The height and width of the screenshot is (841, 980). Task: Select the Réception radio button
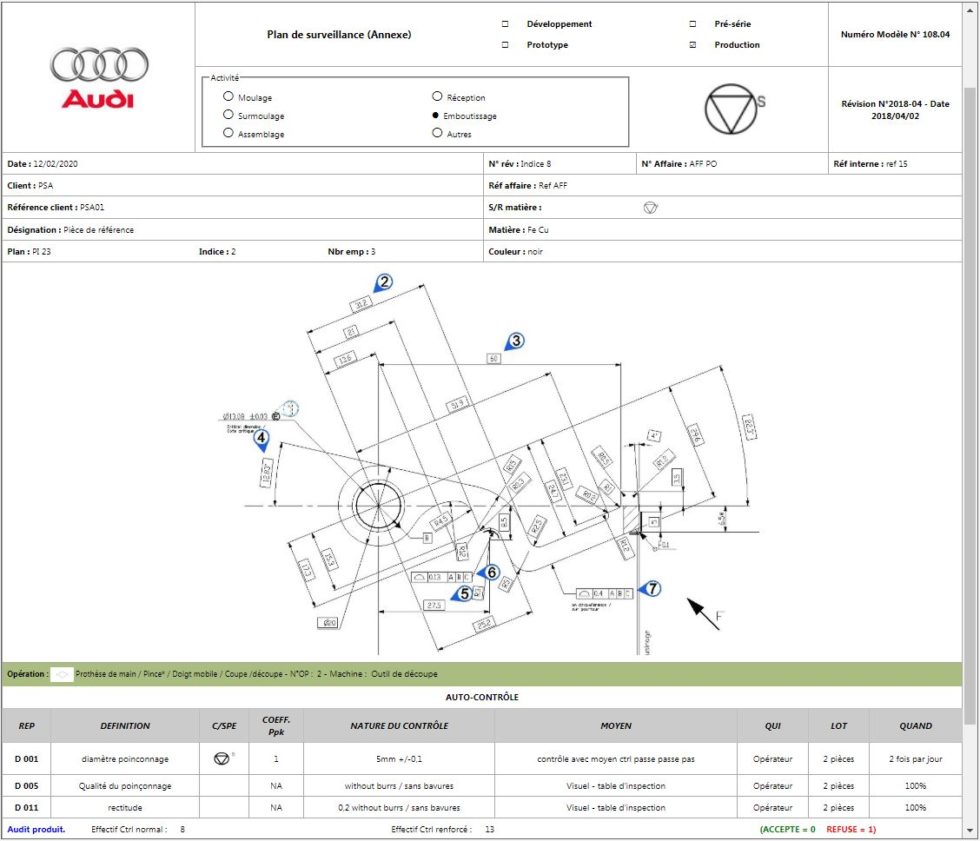coord(437,97)
